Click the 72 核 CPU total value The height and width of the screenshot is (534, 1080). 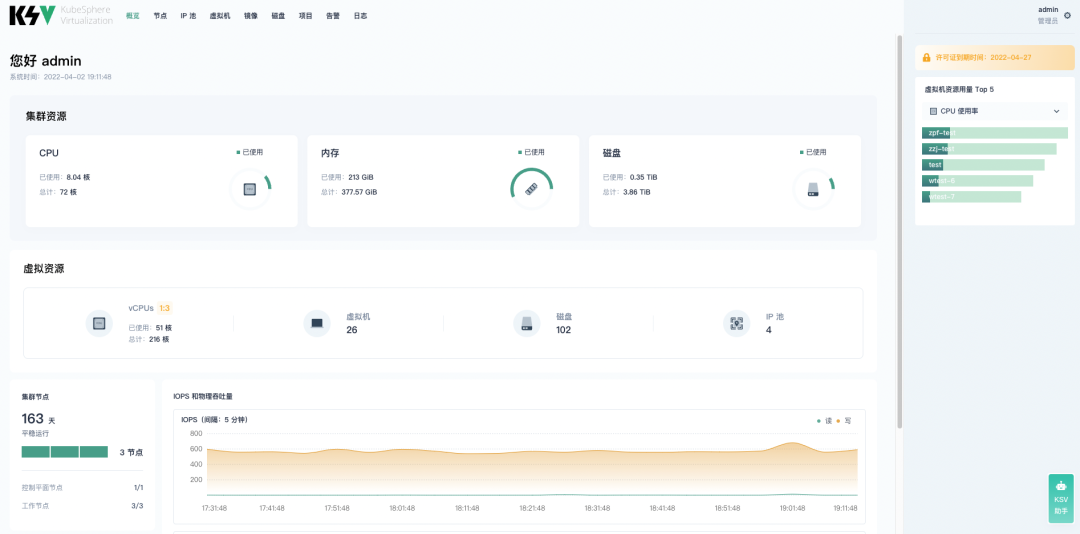click(68, 192)
